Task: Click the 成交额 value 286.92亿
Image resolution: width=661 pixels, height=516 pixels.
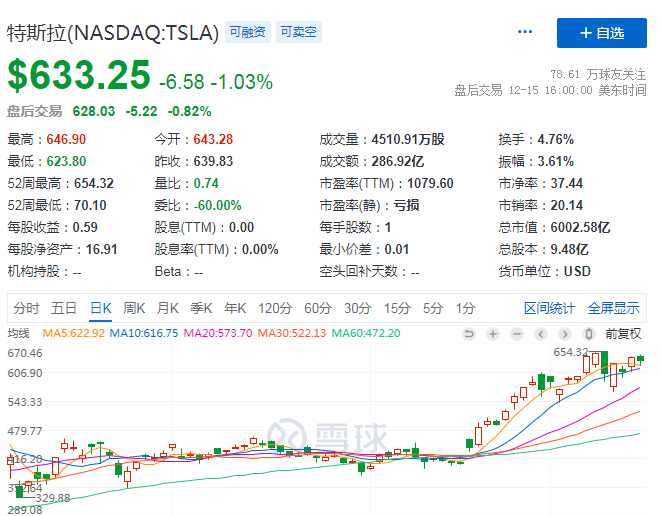Action: [x=398, y=161]
